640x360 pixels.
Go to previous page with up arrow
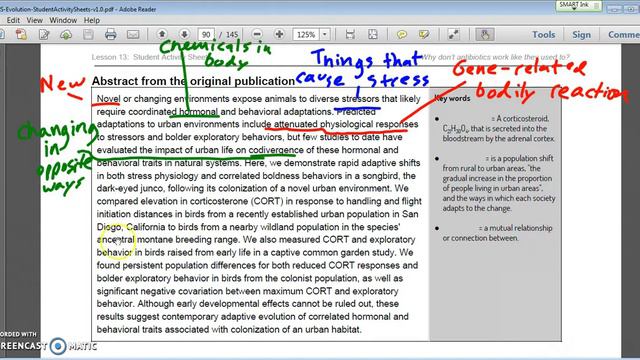click(162, 34)
